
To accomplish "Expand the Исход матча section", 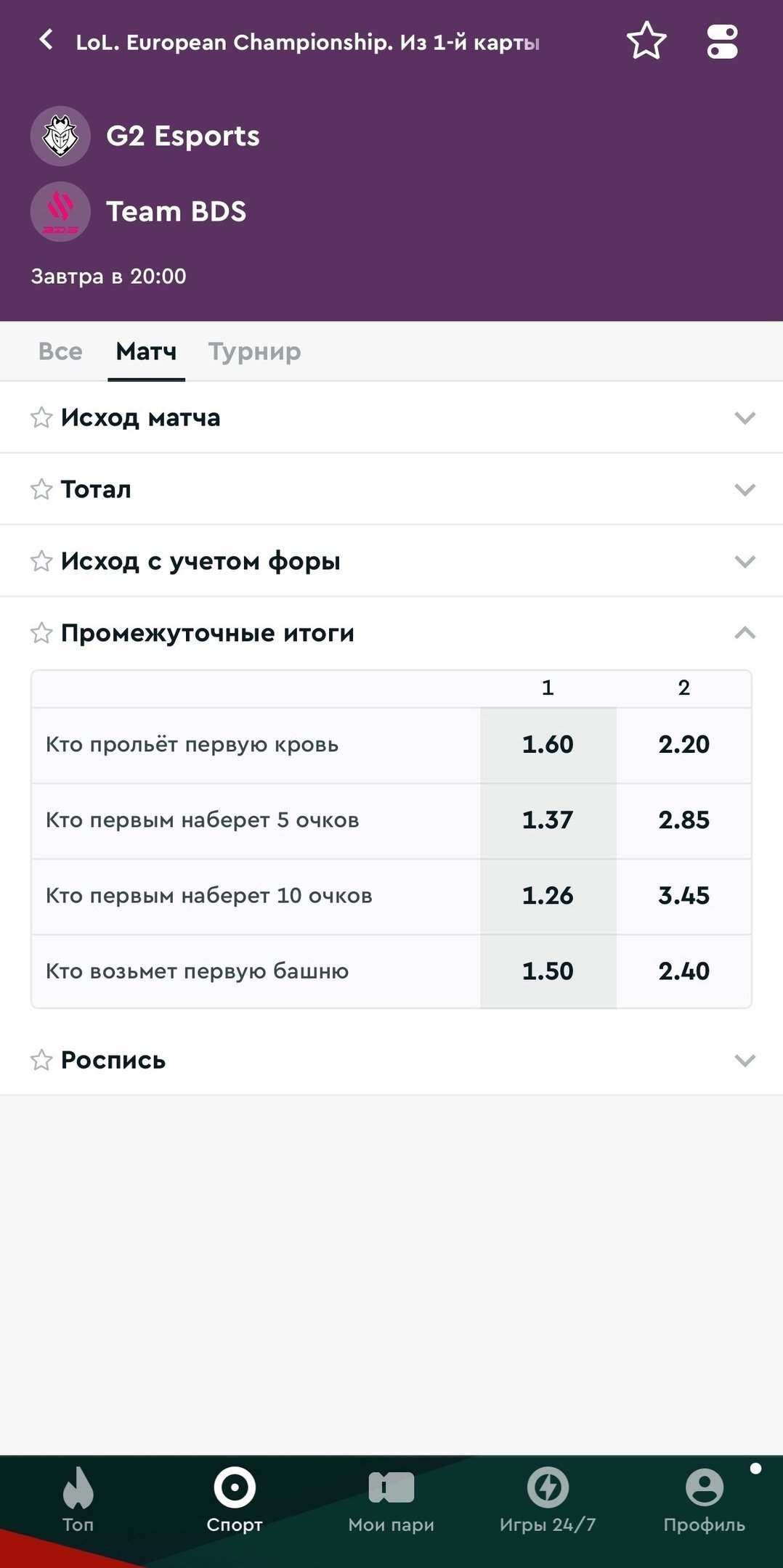I will point(745,418).
